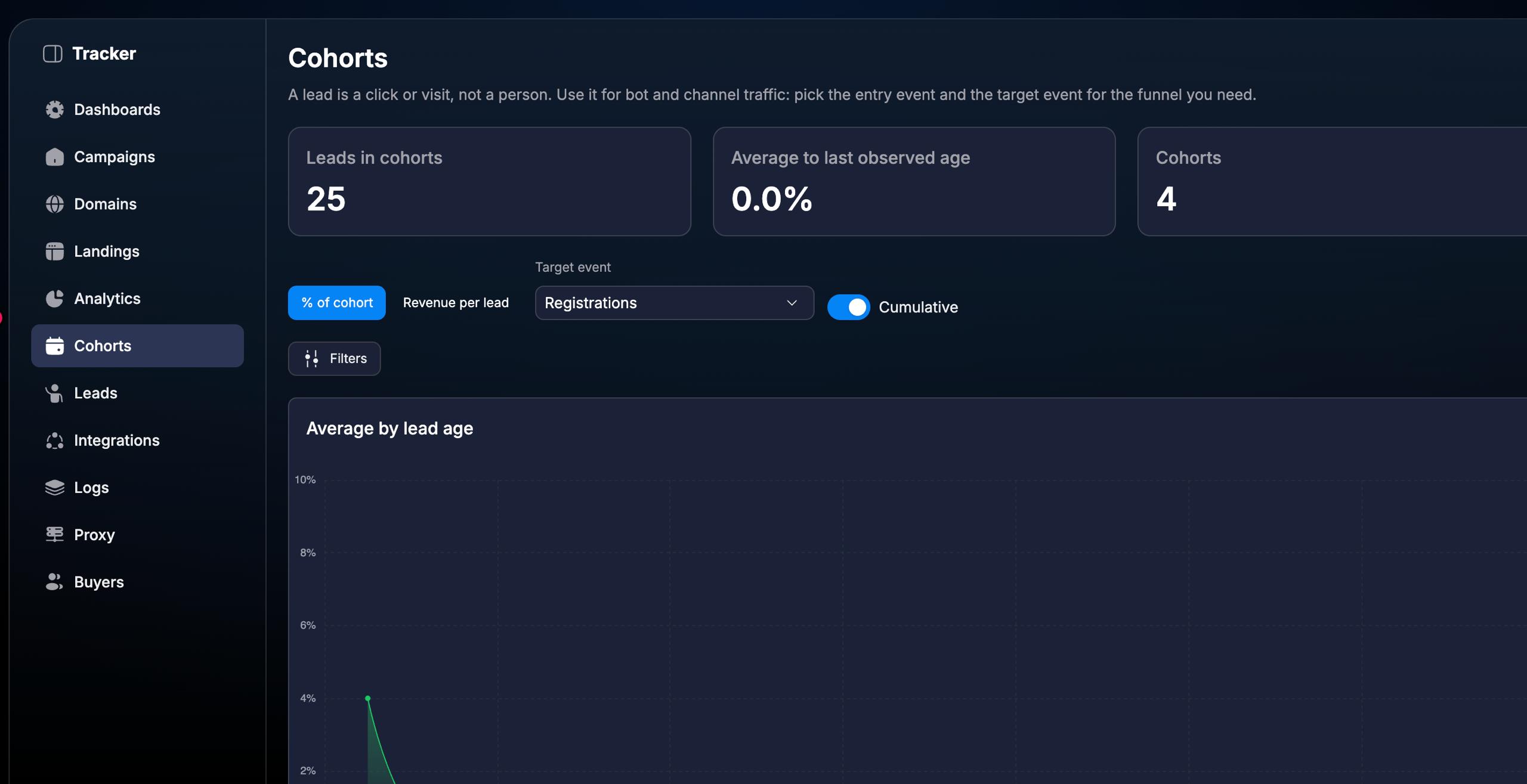
Task: Turn off the Cumulative switch
Action: point(848,307)
